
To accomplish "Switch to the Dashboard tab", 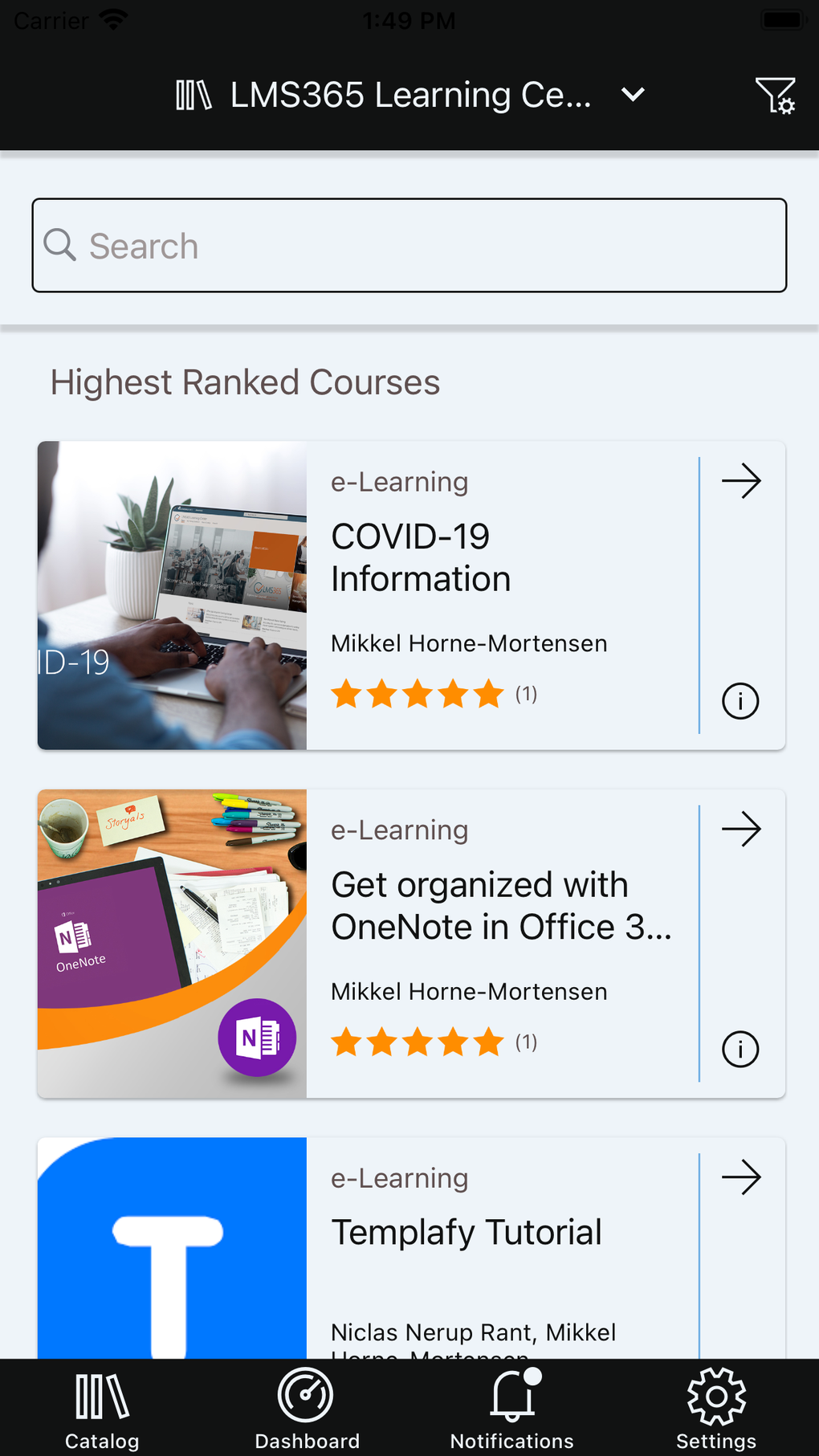I will pyautogui.click(x=307, y=1409).
